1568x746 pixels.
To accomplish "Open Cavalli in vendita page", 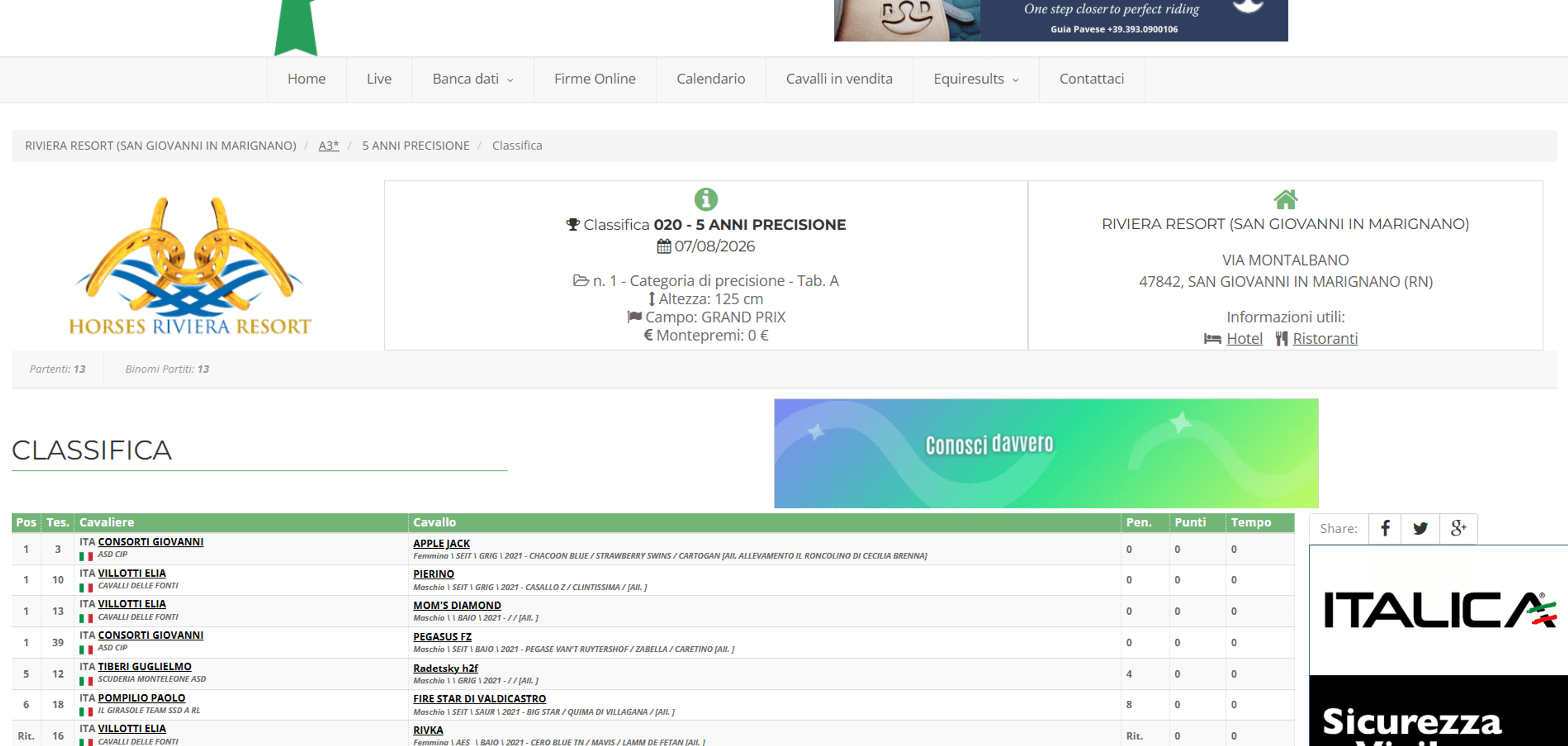I will (x=840, y=79).
